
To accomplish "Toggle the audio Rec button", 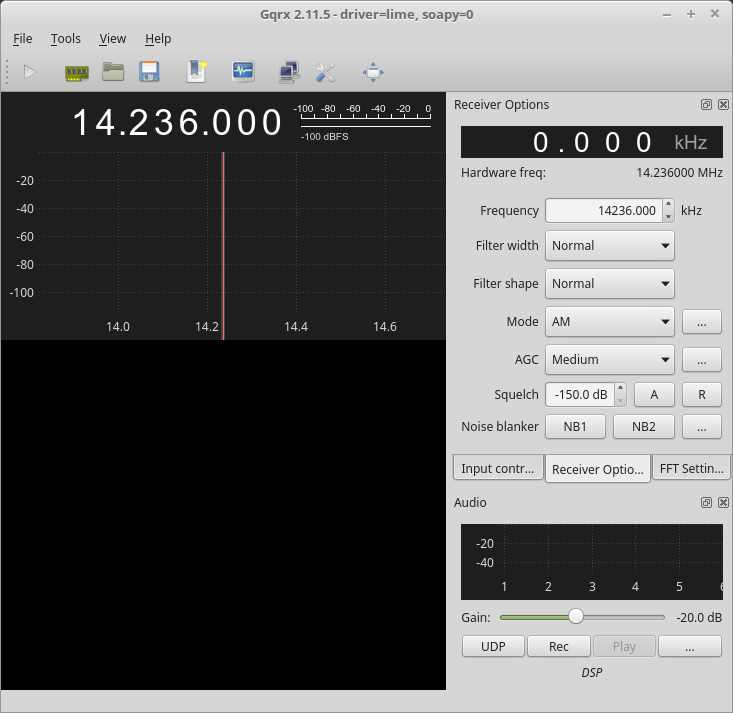I will [x=558, y=647].
